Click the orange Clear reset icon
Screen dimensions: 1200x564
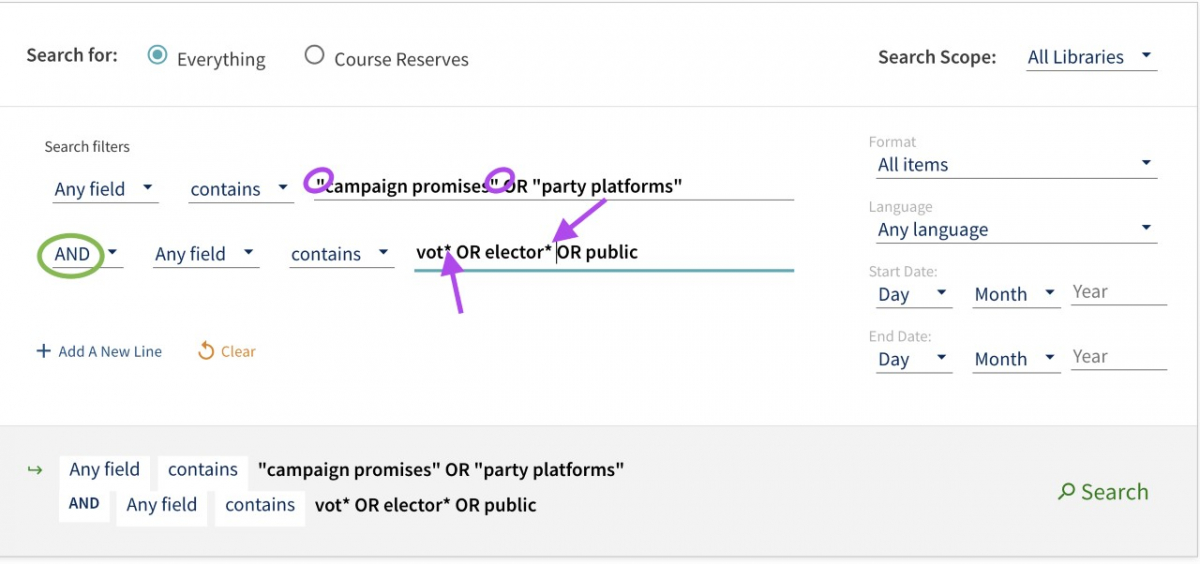coord(206,350)
